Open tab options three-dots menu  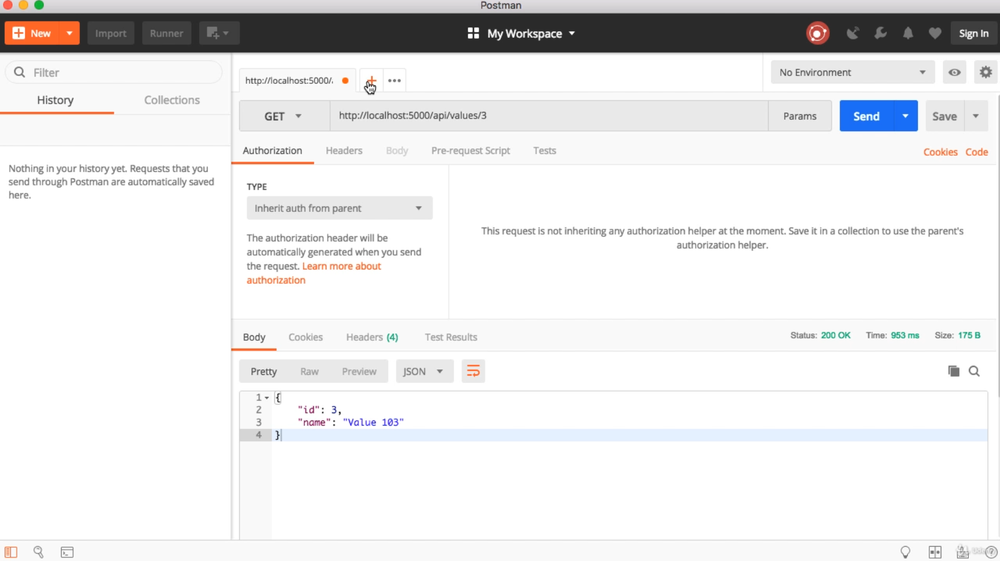394,80
